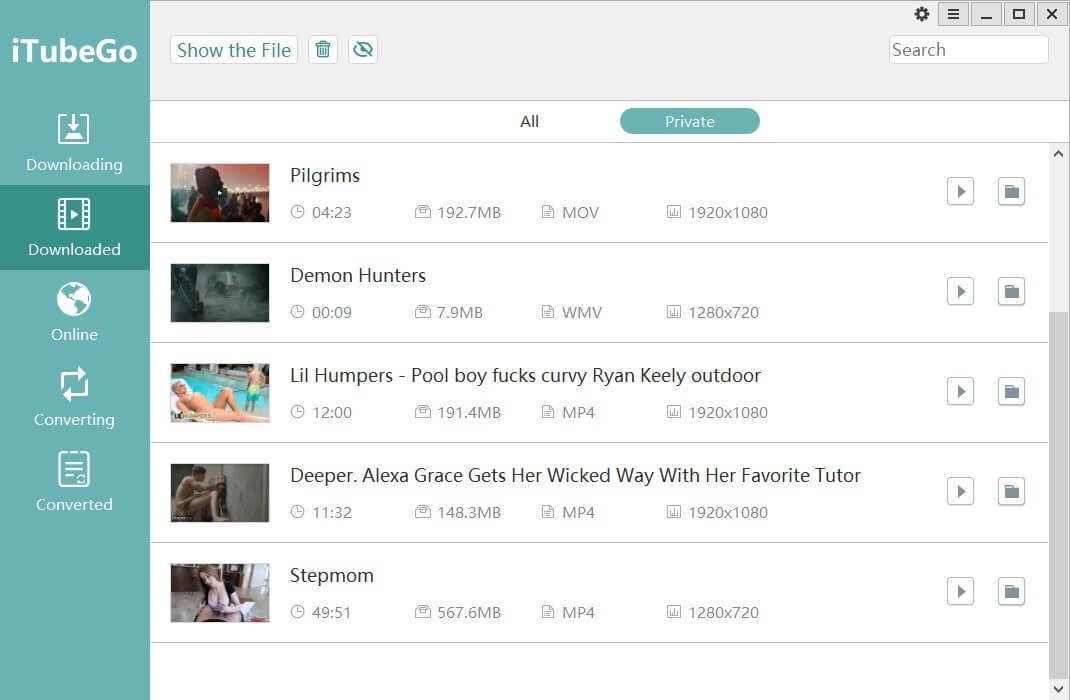Click the Search input field
1070x700 pixels.
tap(968, 50)
